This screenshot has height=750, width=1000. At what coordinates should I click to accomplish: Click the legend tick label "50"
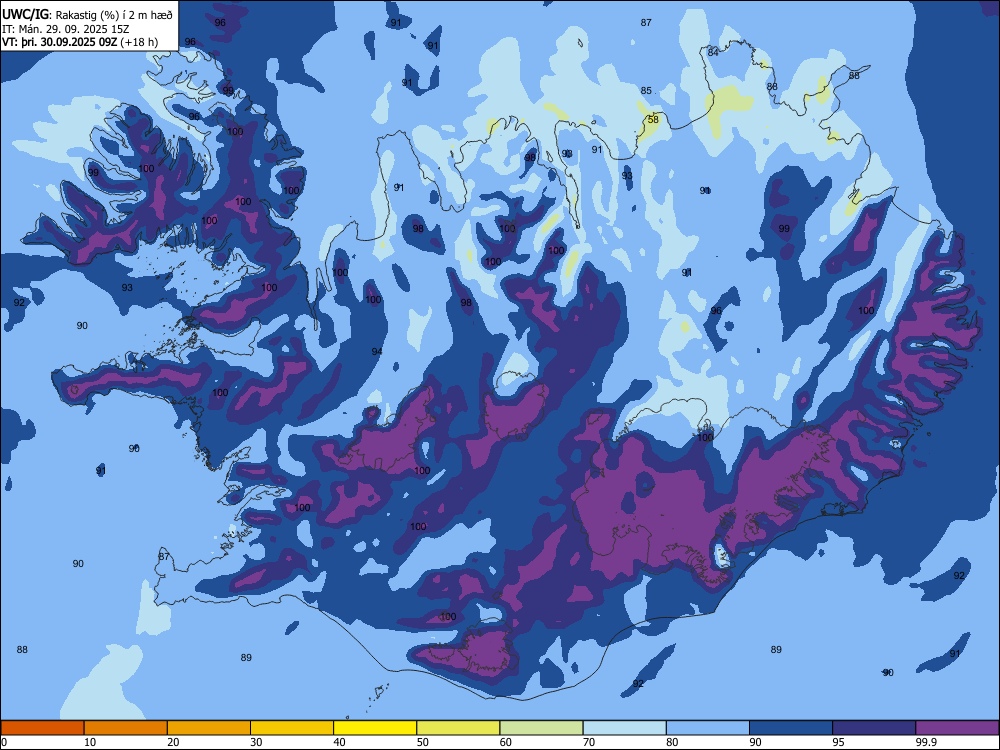(x=422, y=742)
